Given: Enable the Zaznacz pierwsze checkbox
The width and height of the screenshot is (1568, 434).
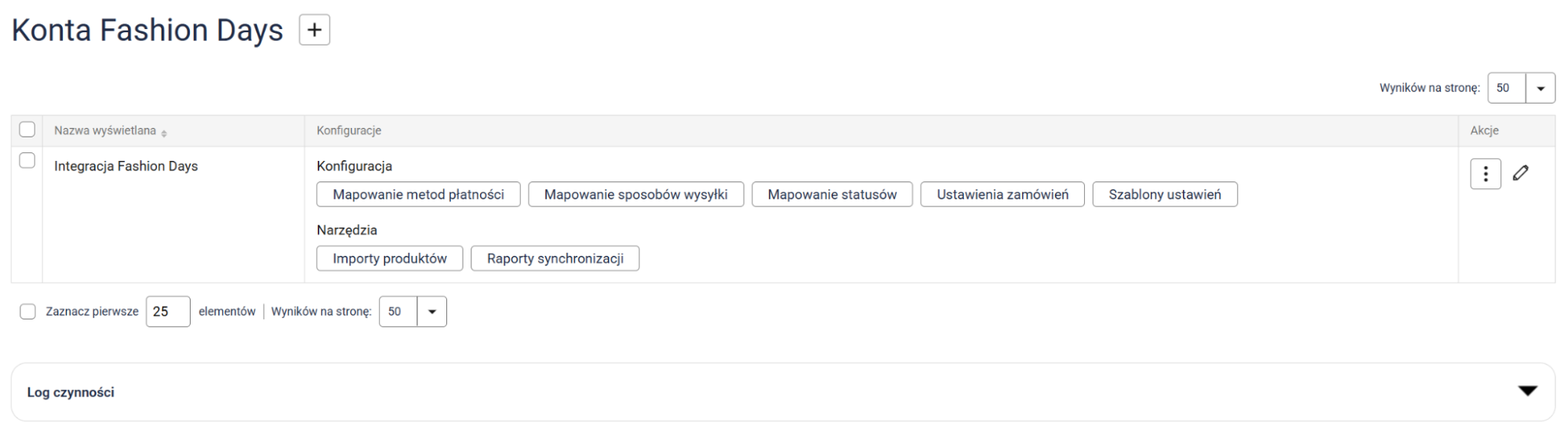Looking at the screenshot, I should [27, 312].
